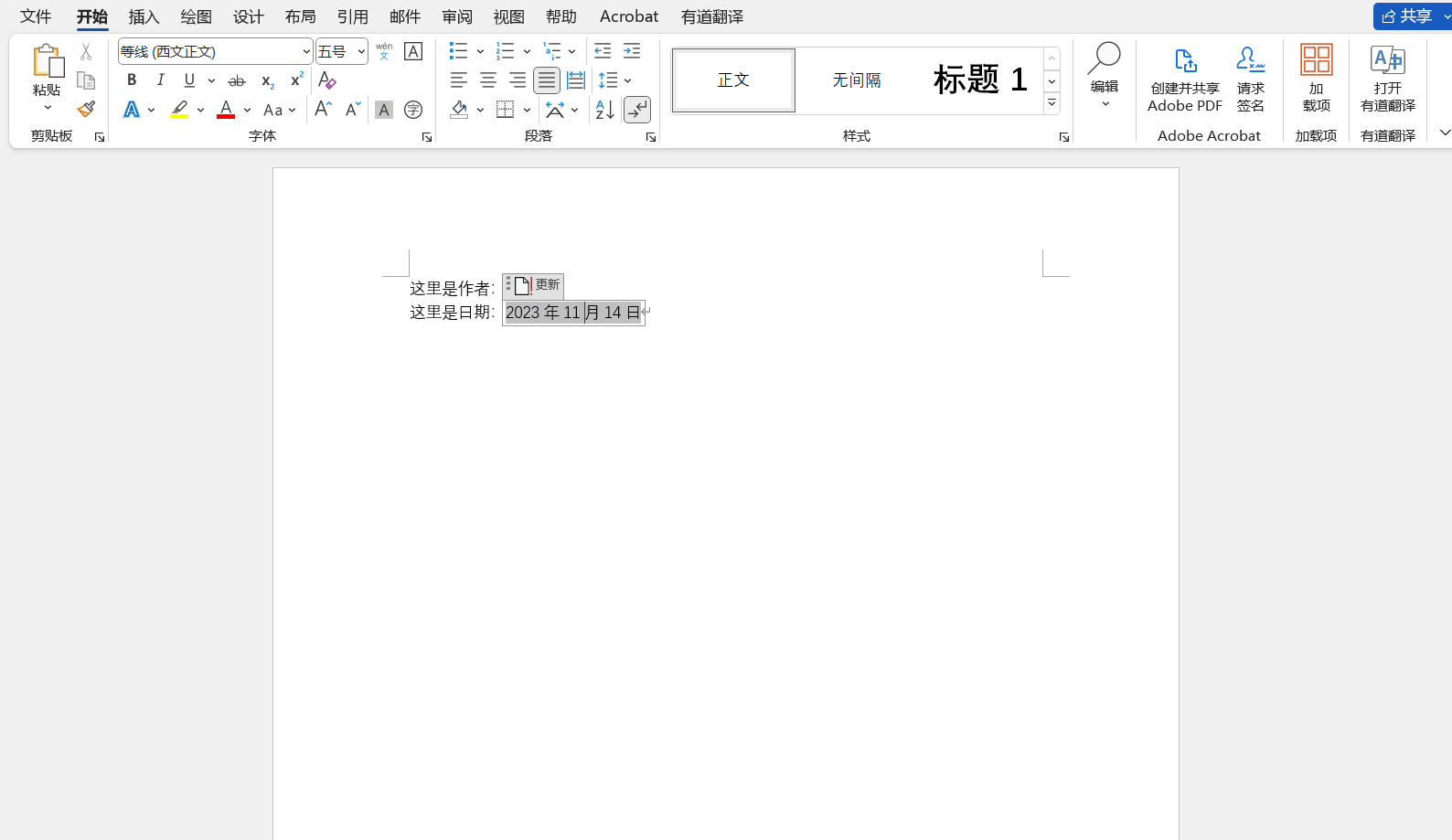
Task: Align text right
Action: pos(518,80)
